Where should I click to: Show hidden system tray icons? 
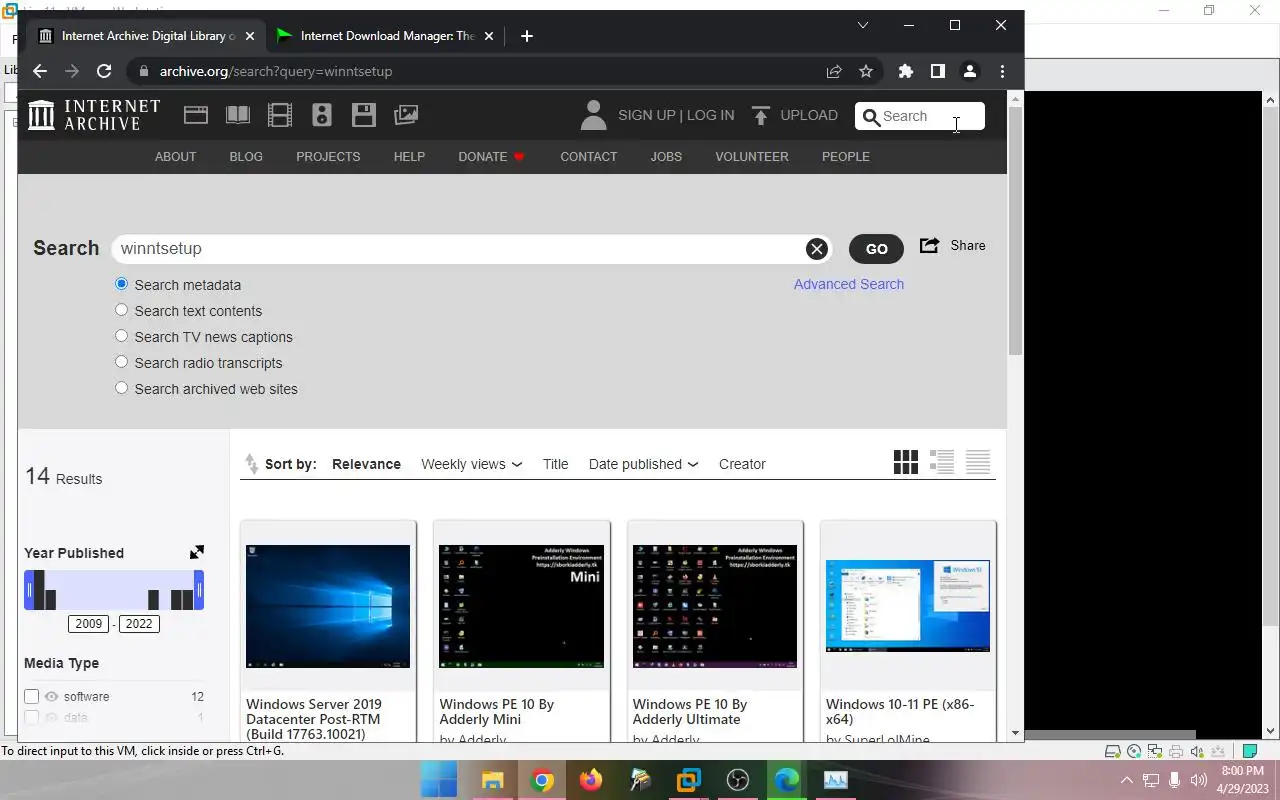[x=1126, y=780]
